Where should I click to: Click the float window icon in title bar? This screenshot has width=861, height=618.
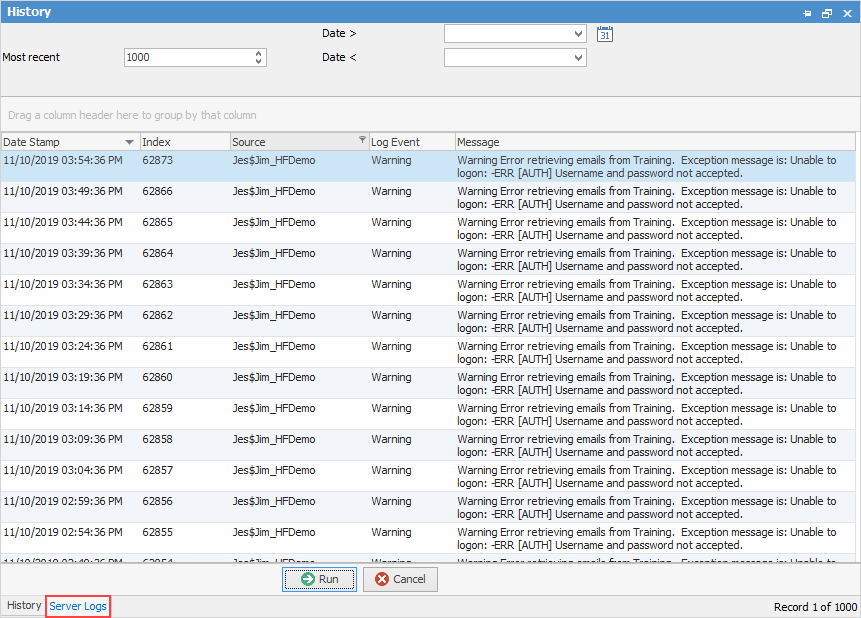[828, 13]
